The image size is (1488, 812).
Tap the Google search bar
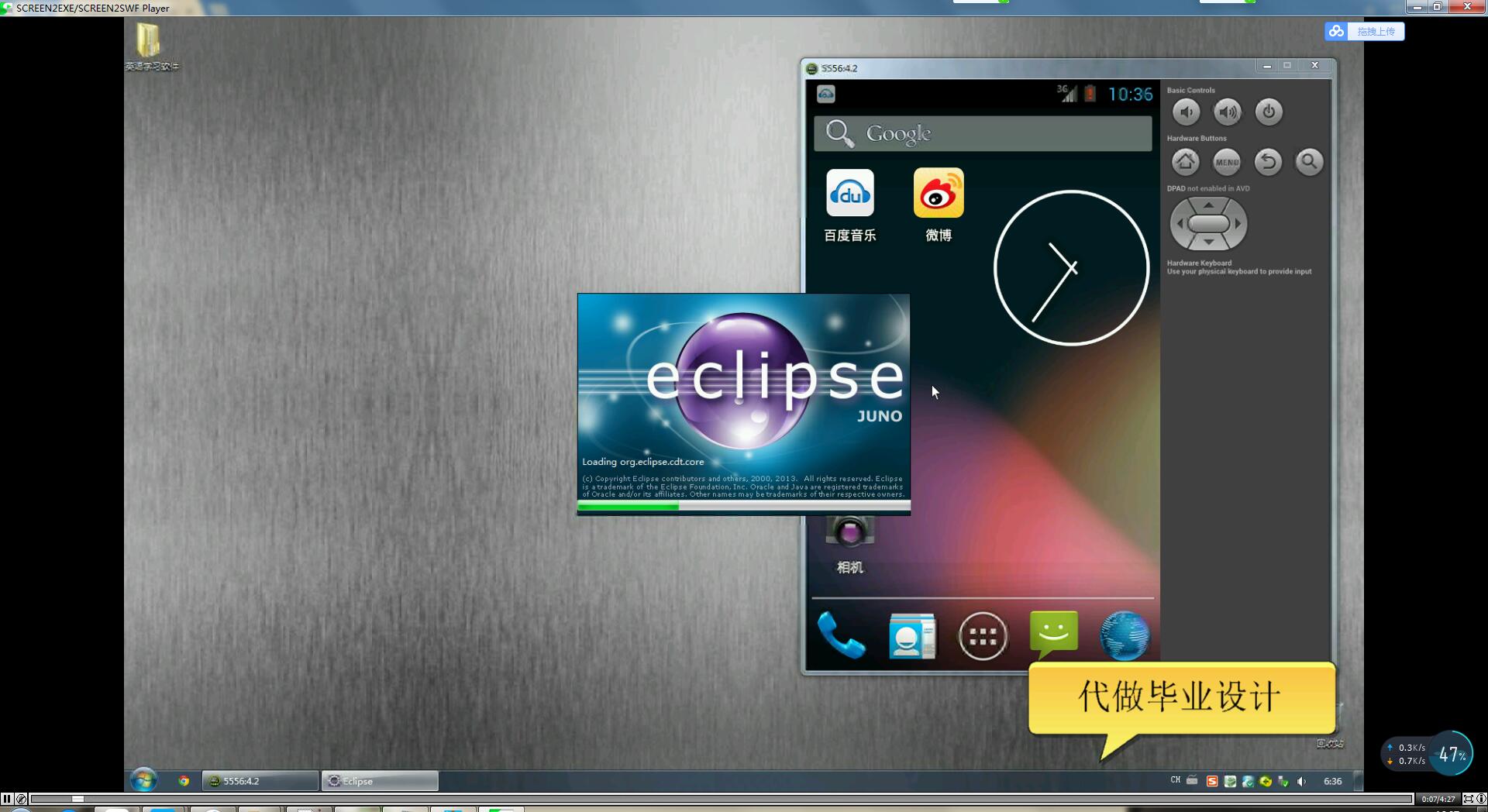coord(983,133)
